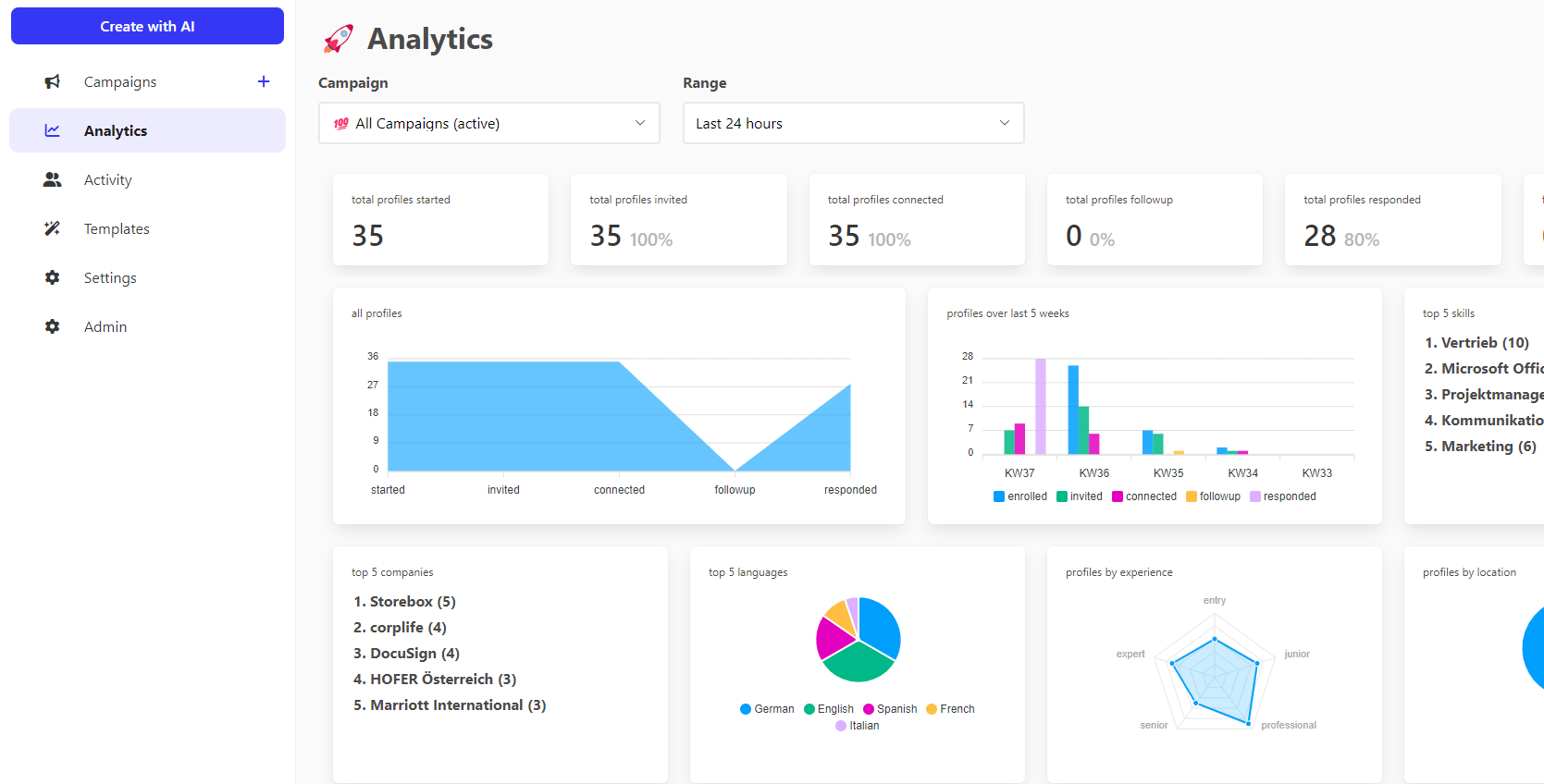Viewport: 1544px width, 784px height.
Task: Click the rocket icon beside Analytics title
Action: click(x=338, y=39)
